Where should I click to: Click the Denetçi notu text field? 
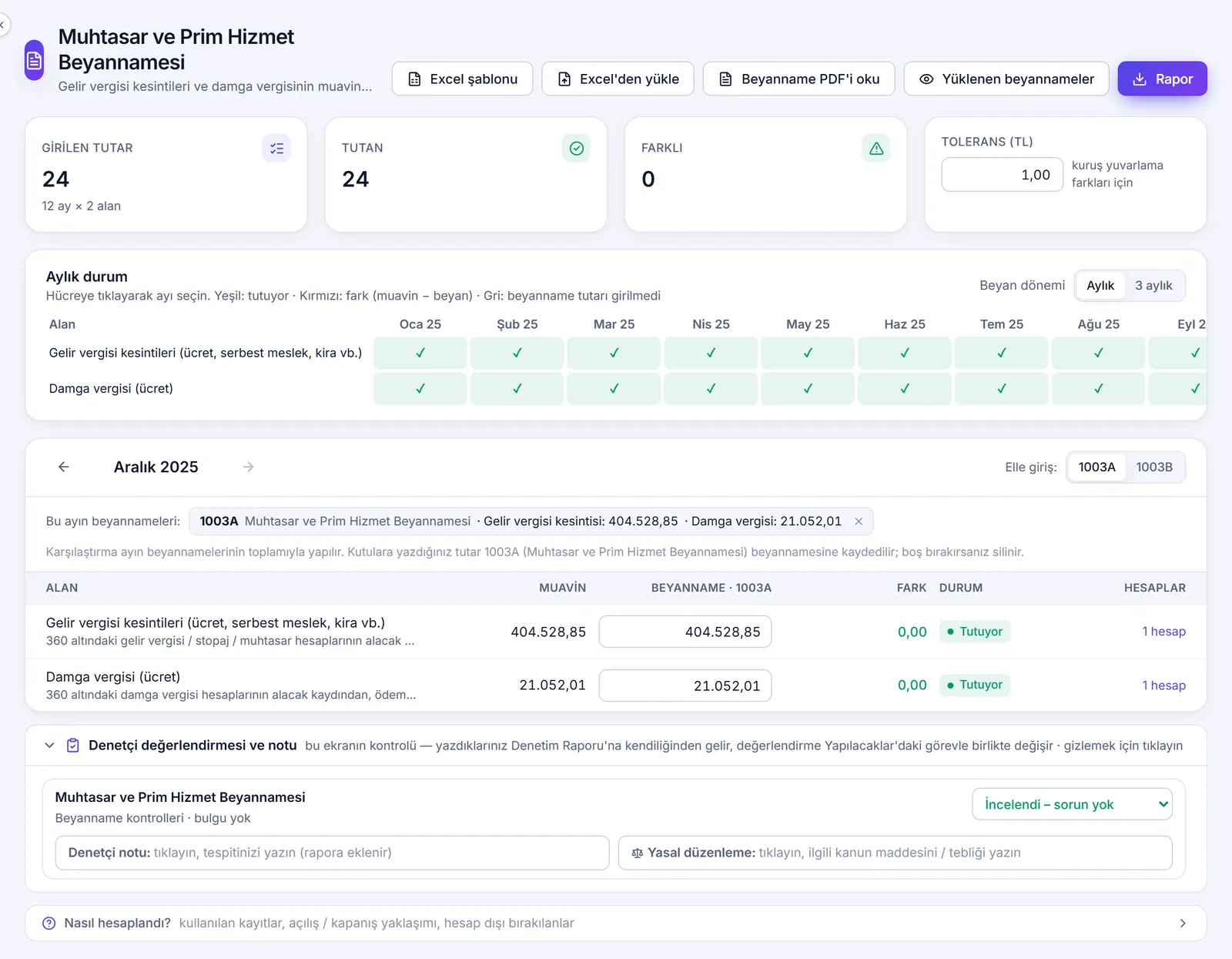[332, 853]
